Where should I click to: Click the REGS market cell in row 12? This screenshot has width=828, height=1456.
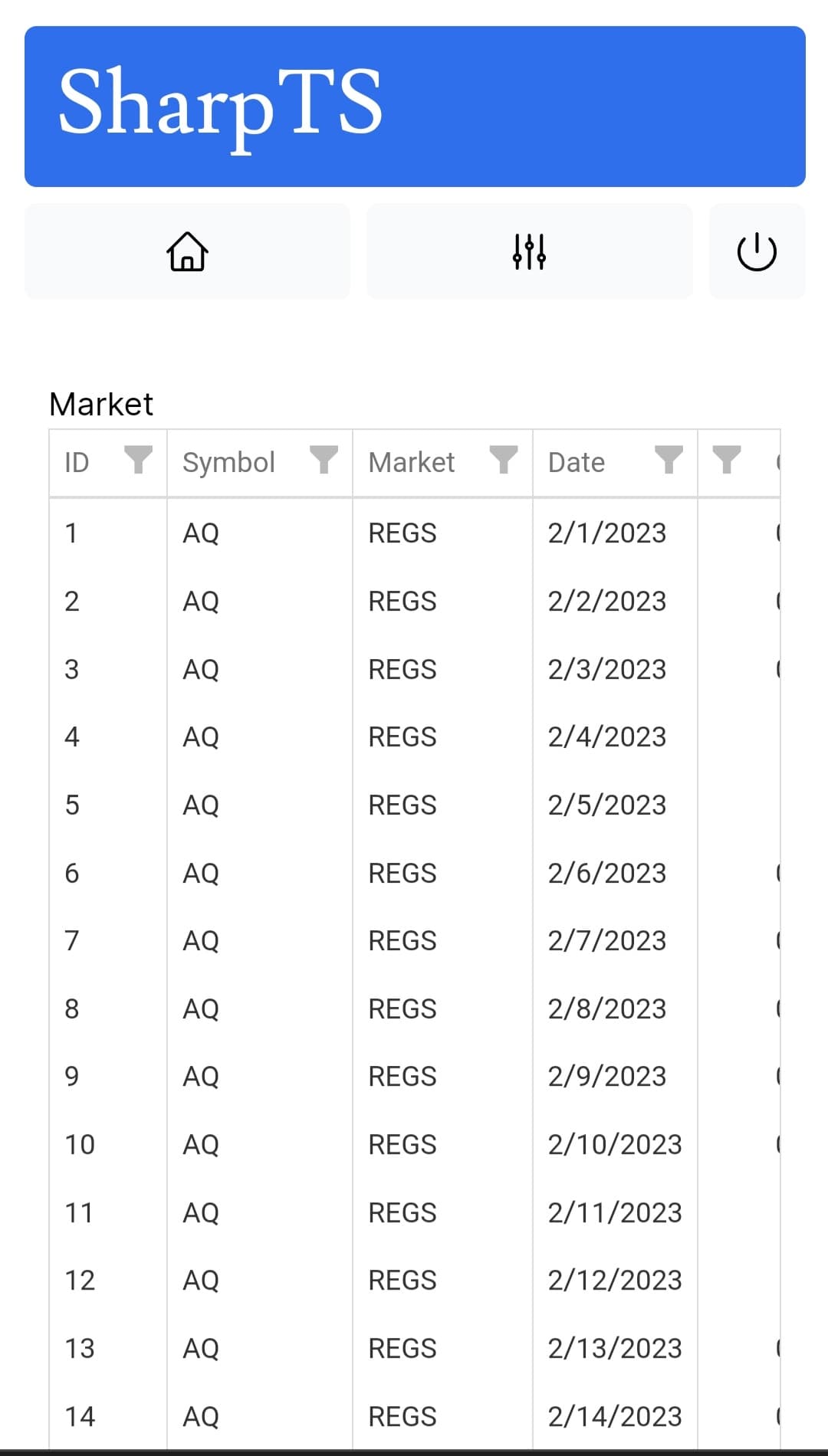click(x=402, y=1280)
